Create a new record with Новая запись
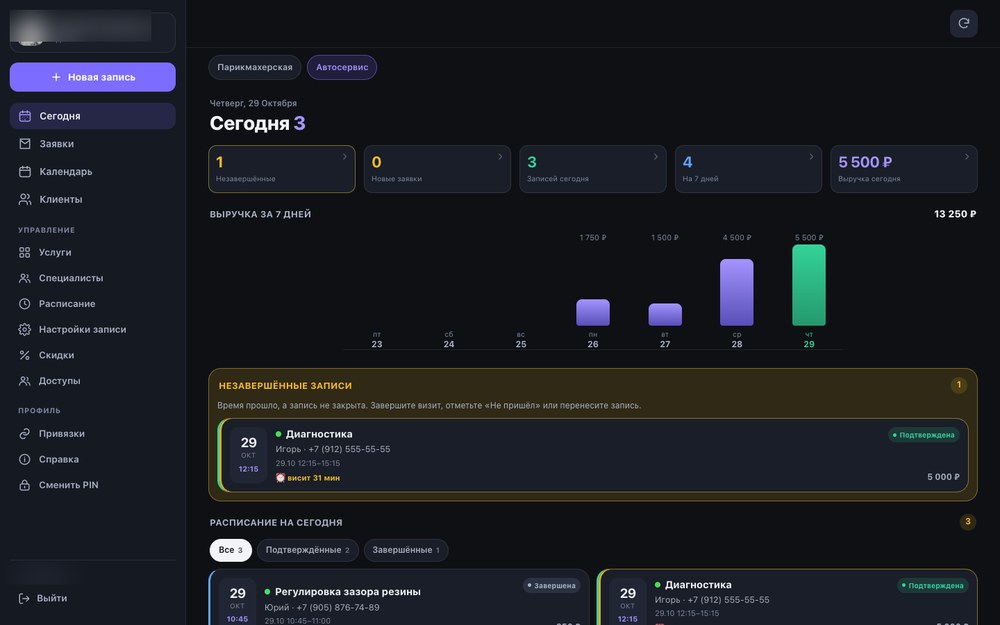The height and width of the screenshot is (625, 1000). (x=92, y=77)
